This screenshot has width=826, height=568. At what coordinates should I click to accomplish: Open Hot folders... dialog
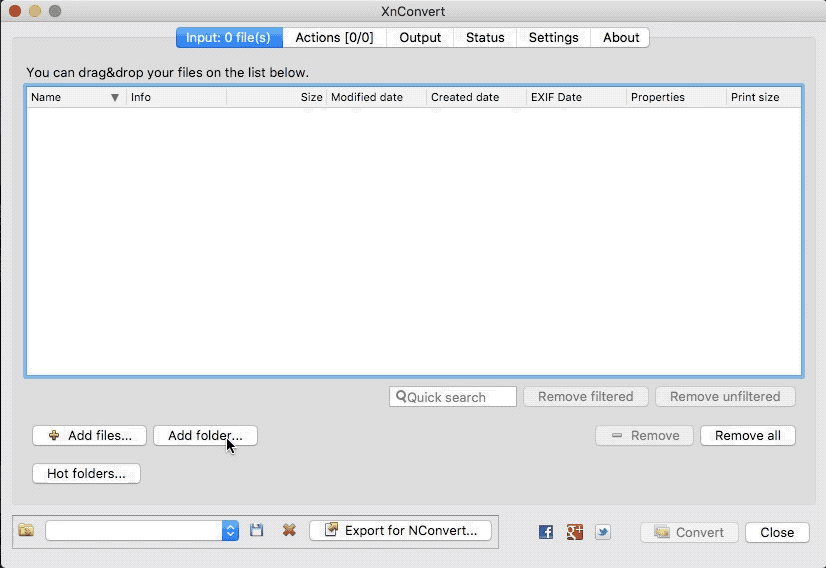pyautogui.click(x=86, y=474)
